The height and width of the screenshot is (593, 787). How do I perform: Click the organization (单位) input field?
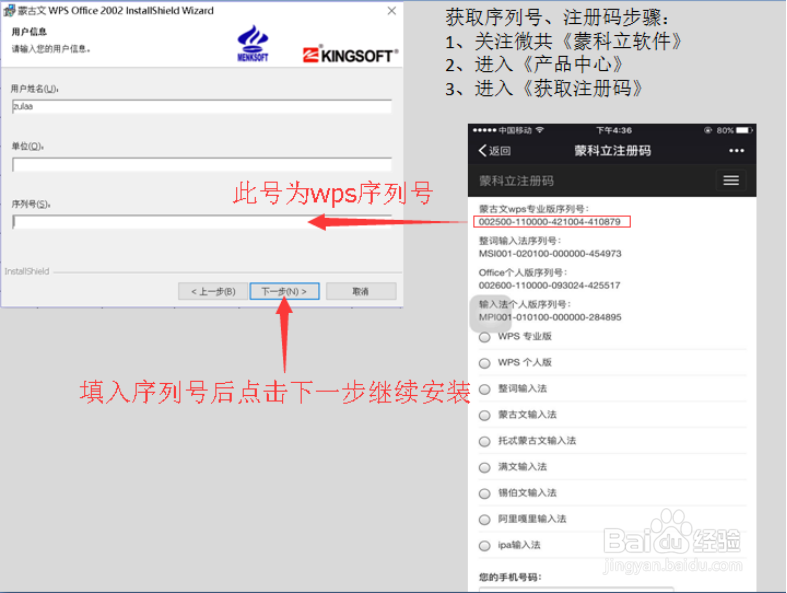tap(202, 165)
